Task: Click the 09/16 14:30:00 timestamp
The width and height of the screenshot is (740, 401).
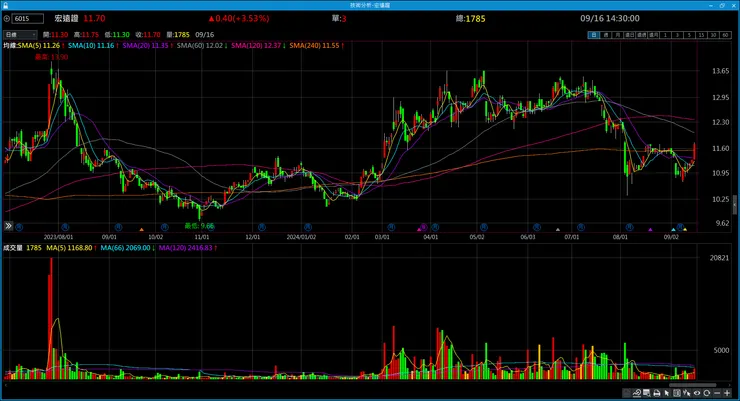Action: (610, 18)
